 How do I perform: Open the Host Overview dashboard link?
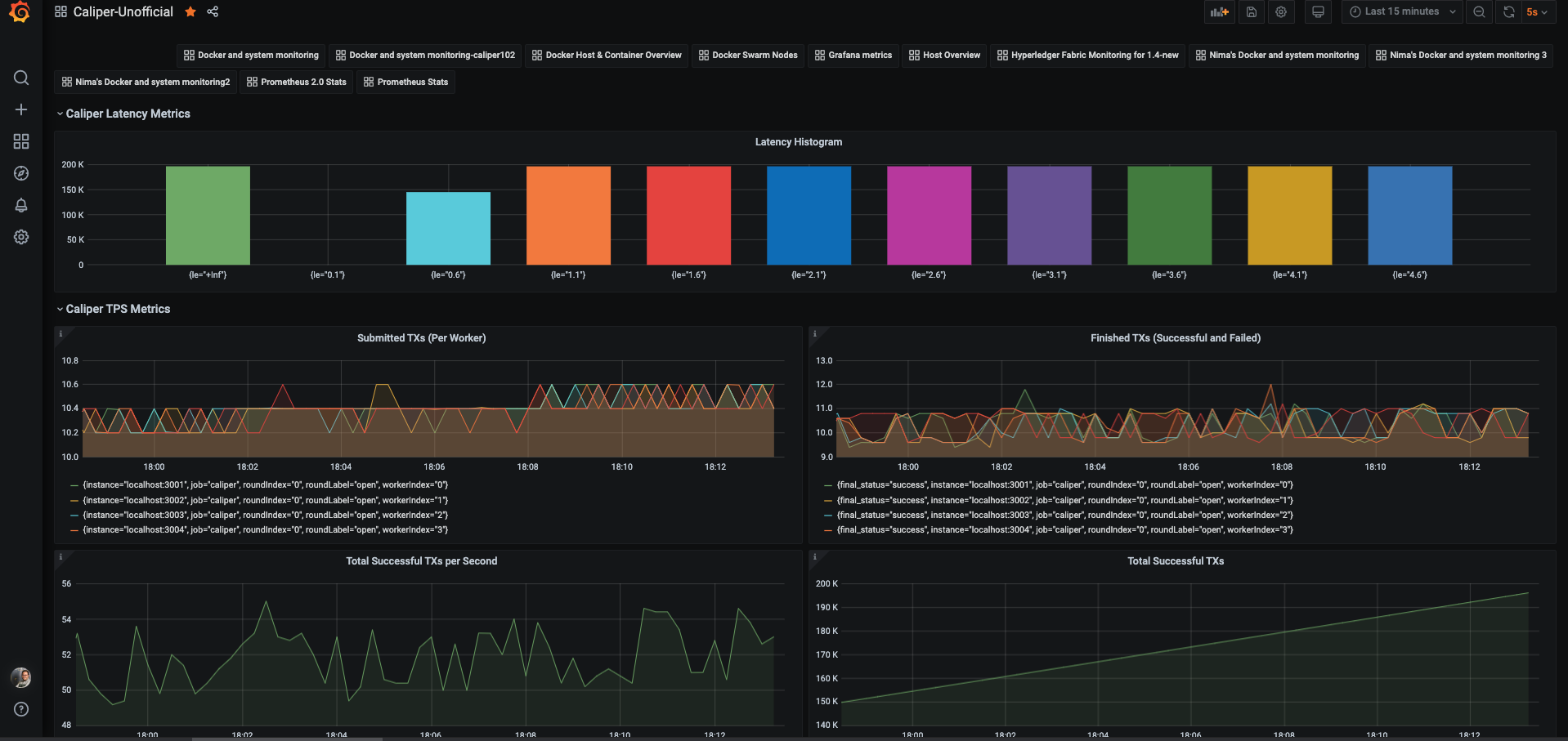tap(944, 55)
